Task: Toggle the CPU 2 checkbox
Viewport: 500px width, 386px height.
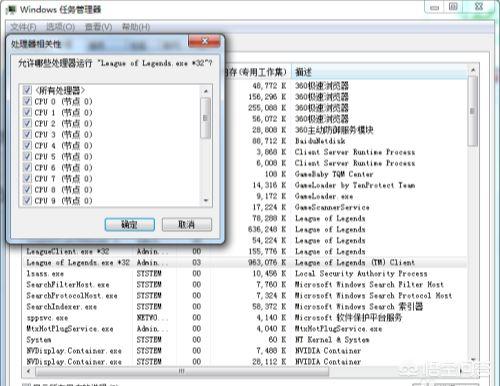Action: tap(27, 123)
